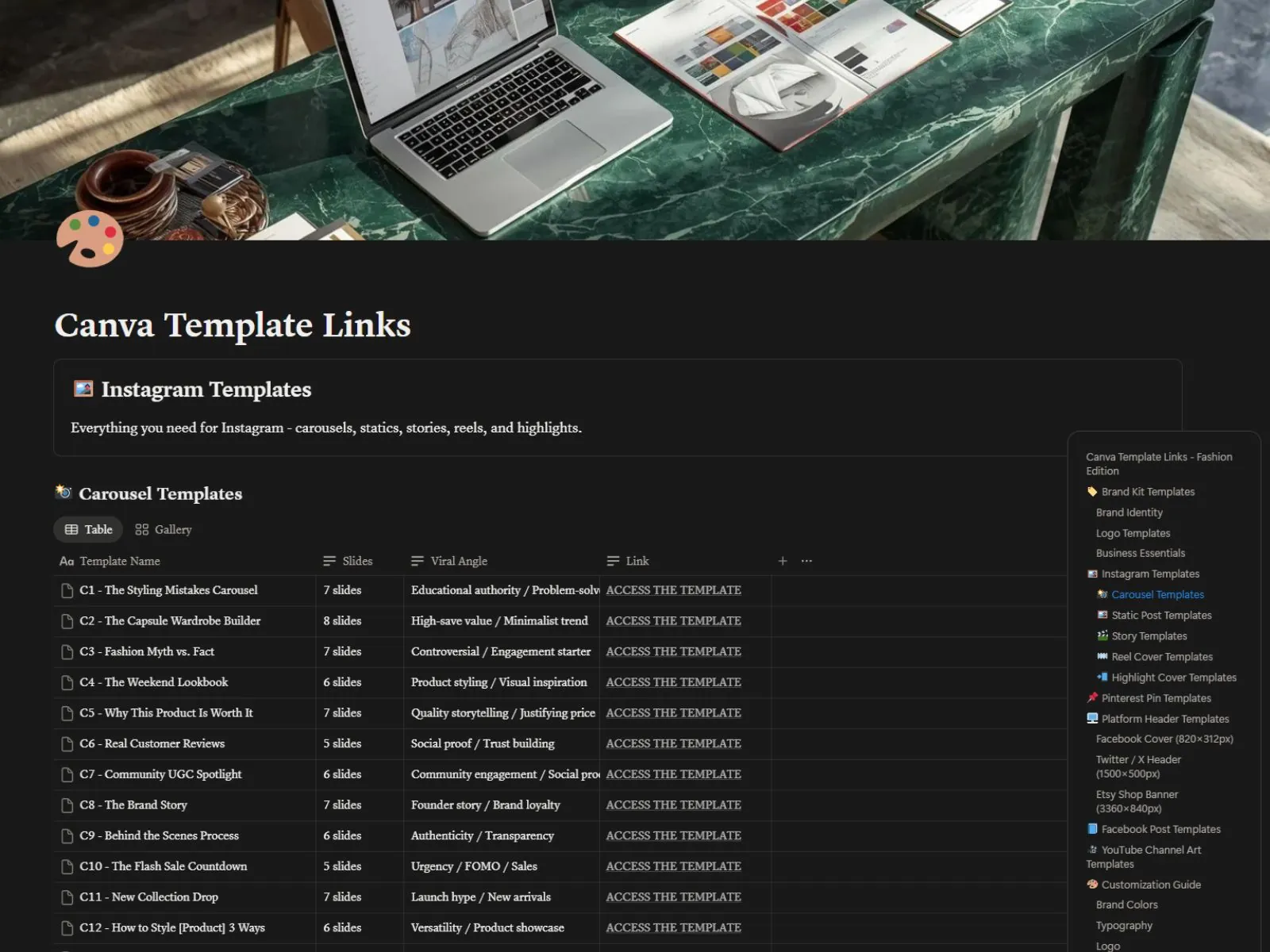1270x952 pixels.
Task: Click the 'Social proof / Trust building' cell
Action: [x=501, y=744]
